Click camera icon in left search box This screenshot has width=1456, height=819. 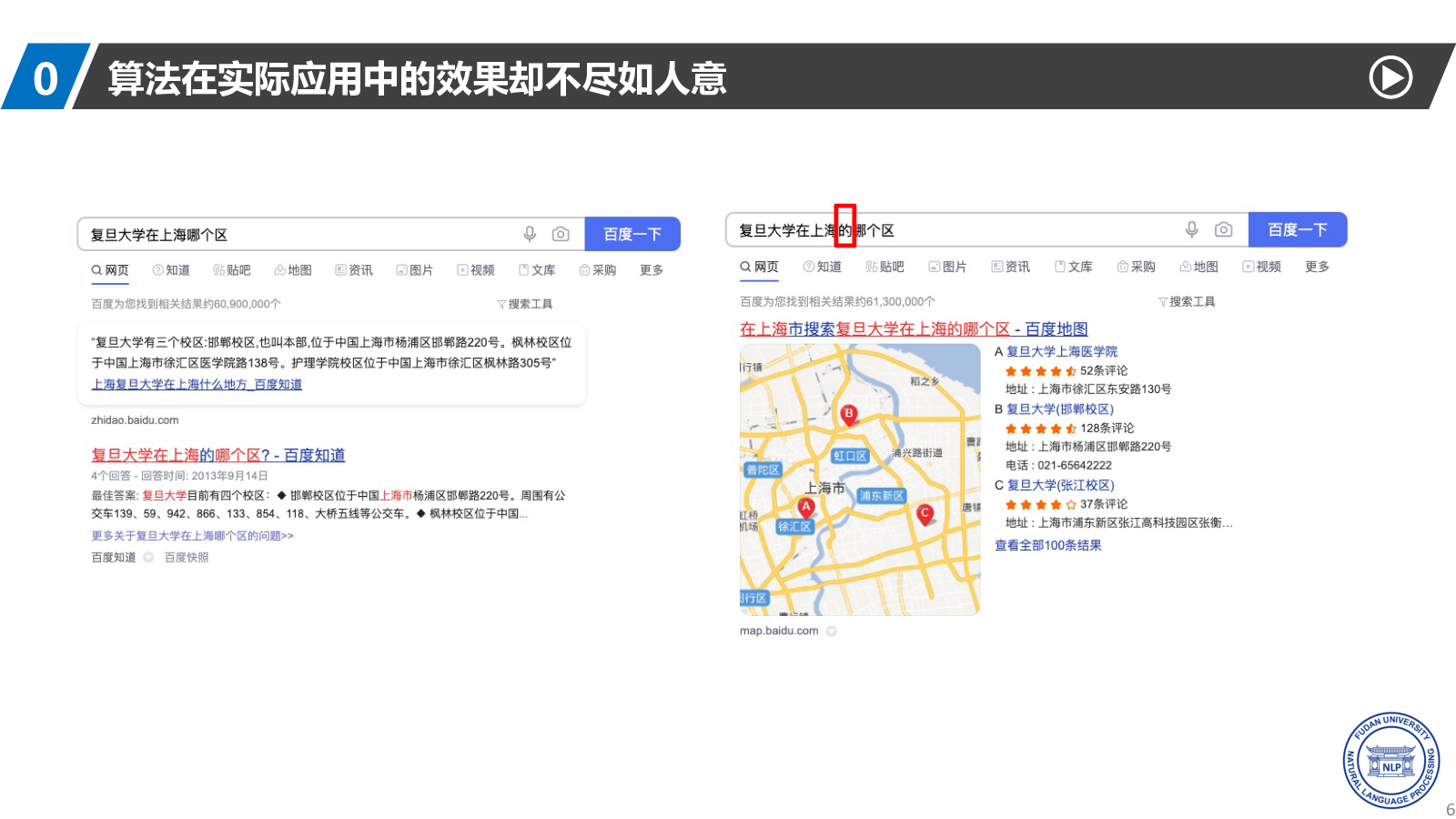(561, 234)
